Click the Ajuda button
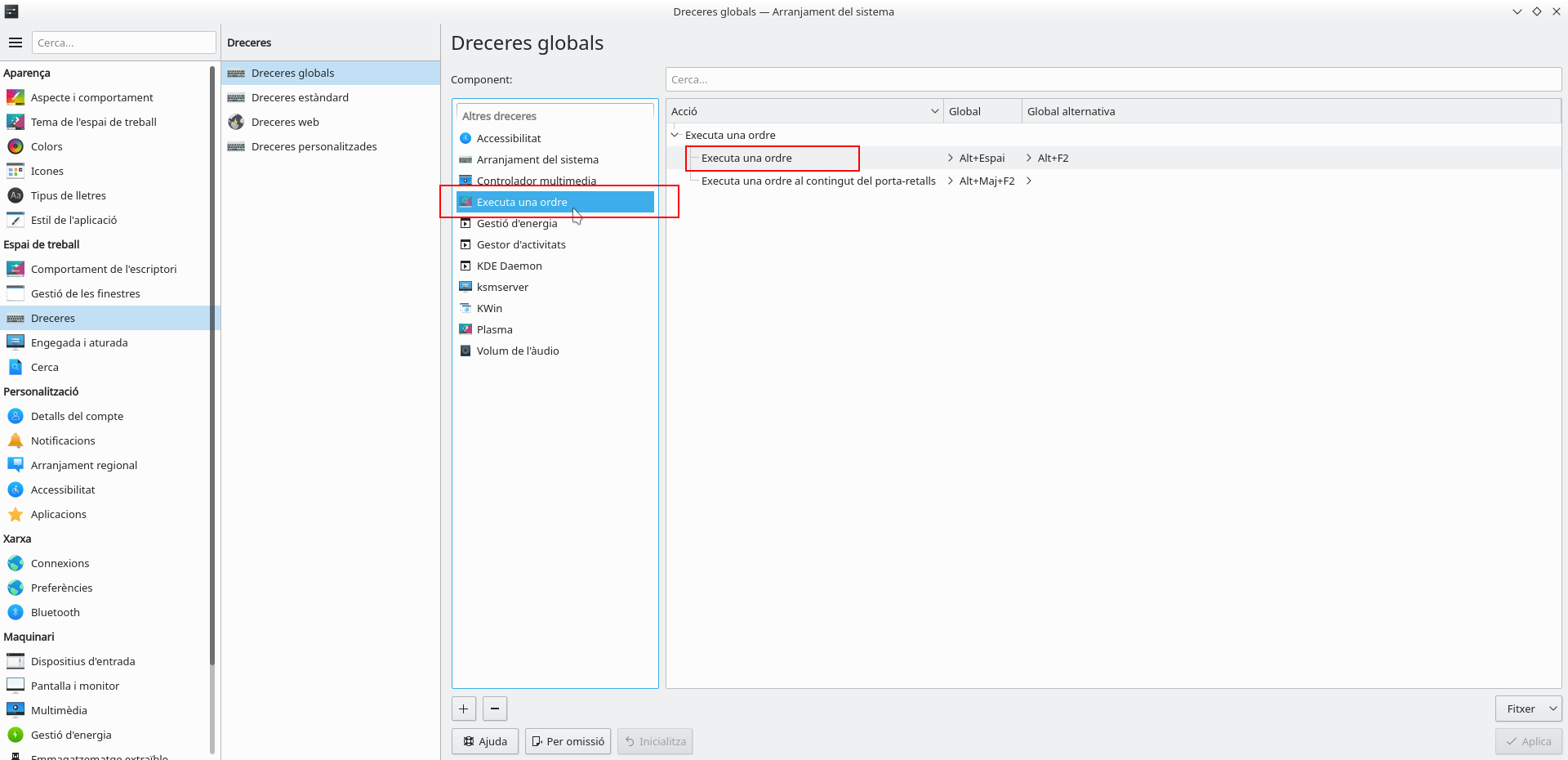1568x760 pixels. point(485,741)
